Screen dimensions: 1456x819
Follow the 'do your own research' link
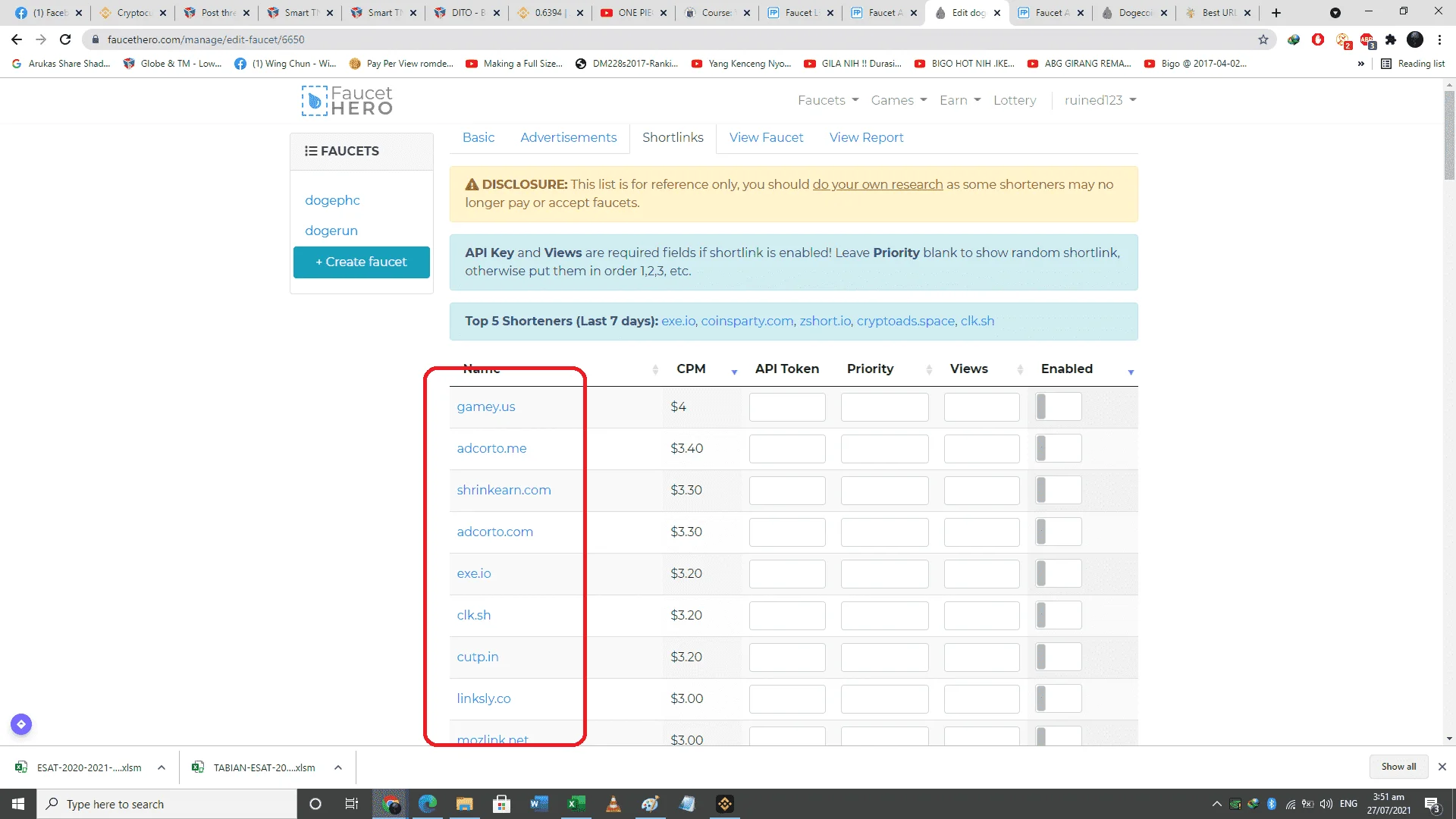(877, 184)
